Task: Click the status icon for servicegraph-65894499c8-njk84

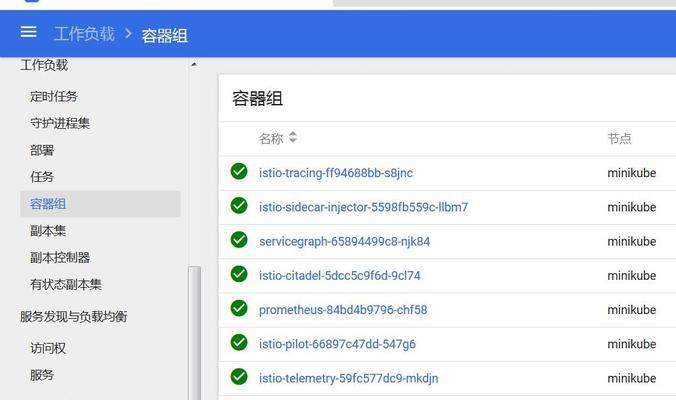Action: point(239,240)
